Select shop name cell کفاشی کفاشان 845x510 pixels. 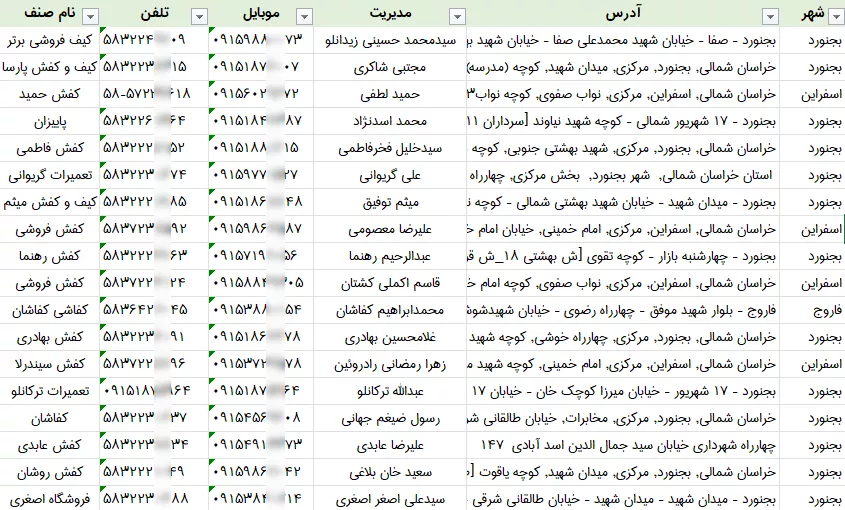50,310
